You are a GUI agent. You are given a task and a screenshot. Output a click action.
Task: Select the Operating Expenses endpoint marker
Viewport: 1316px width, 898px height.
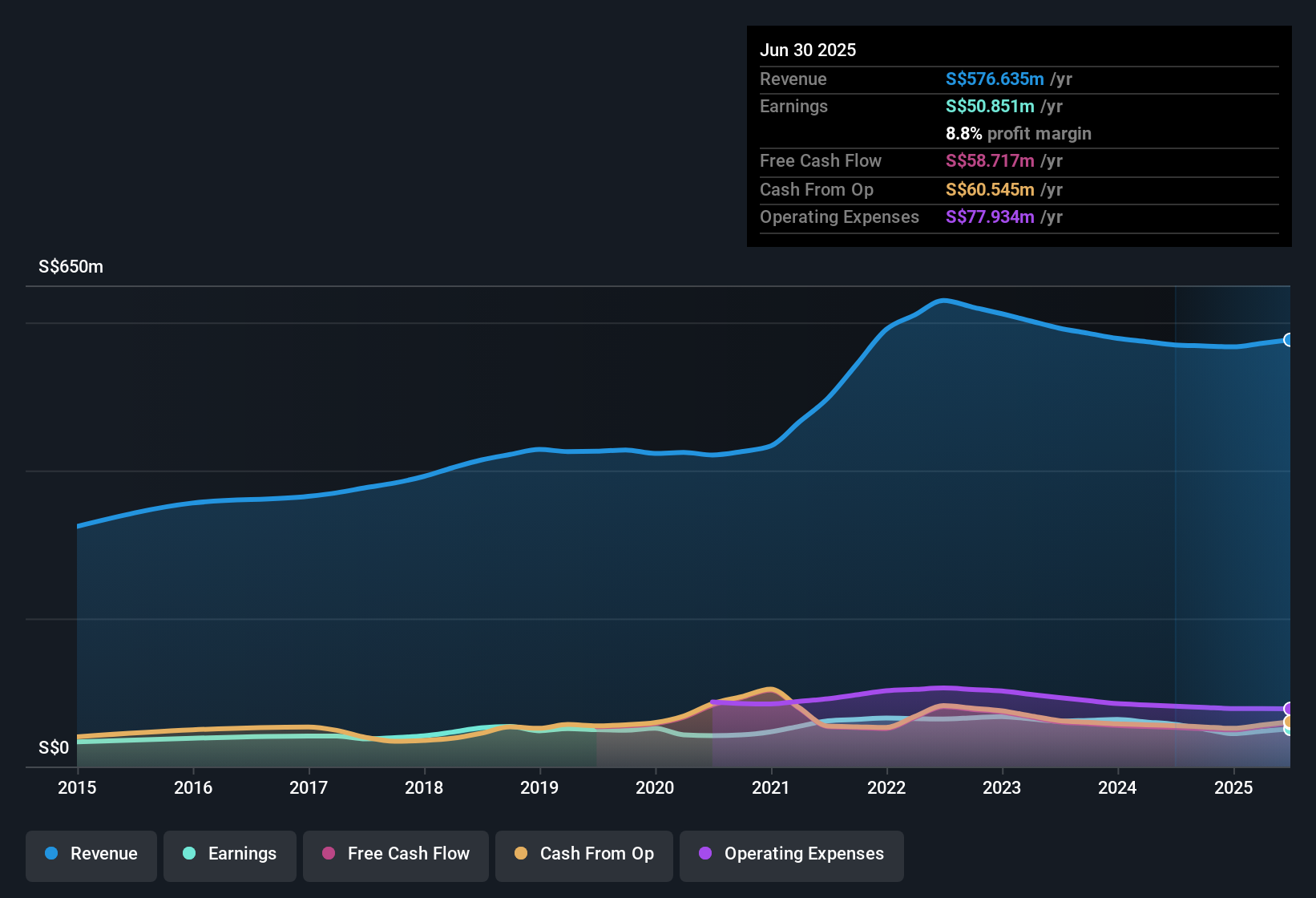tap(1289, 709)
